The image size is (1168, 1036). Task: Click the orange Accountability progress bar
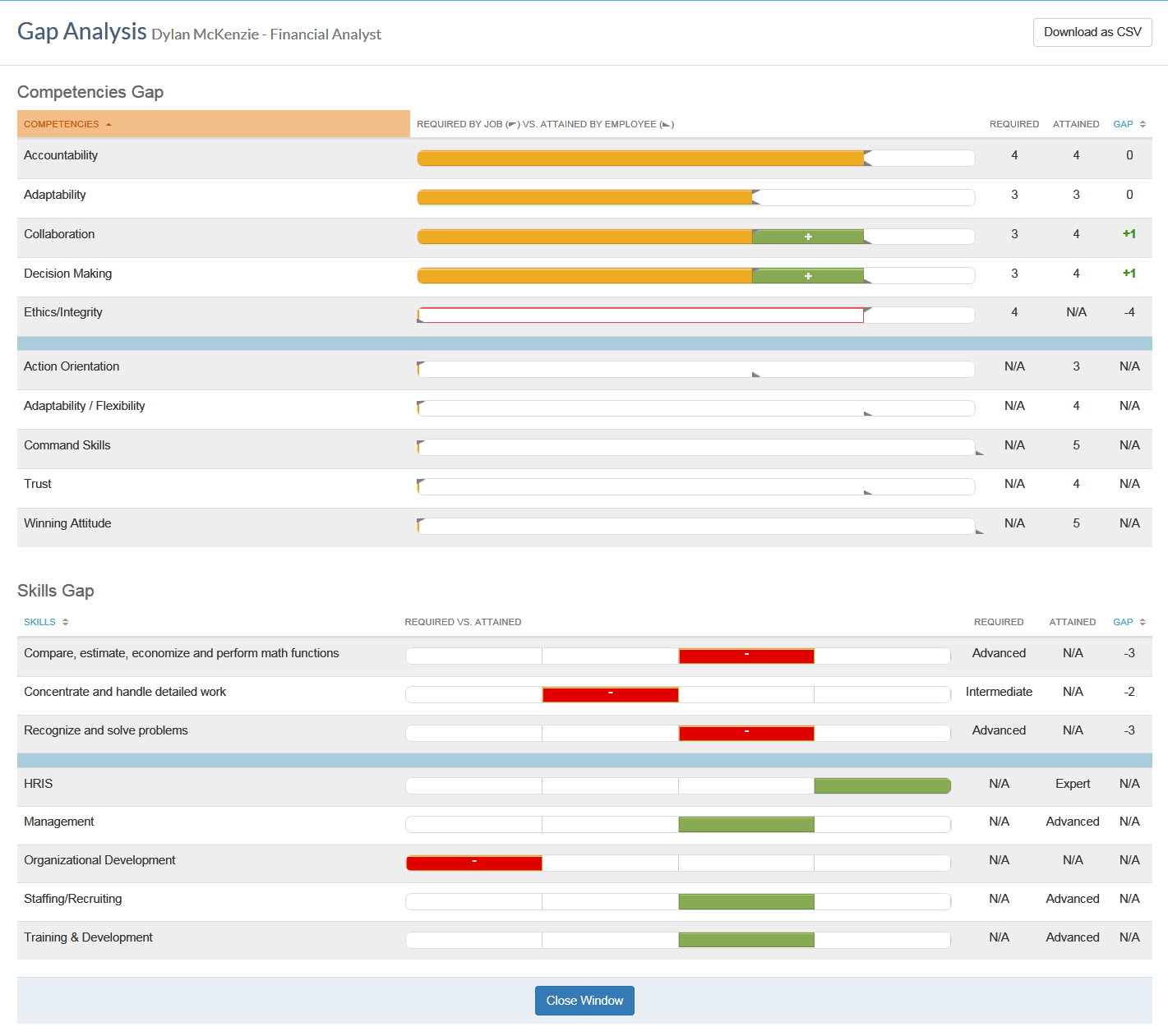641,159
